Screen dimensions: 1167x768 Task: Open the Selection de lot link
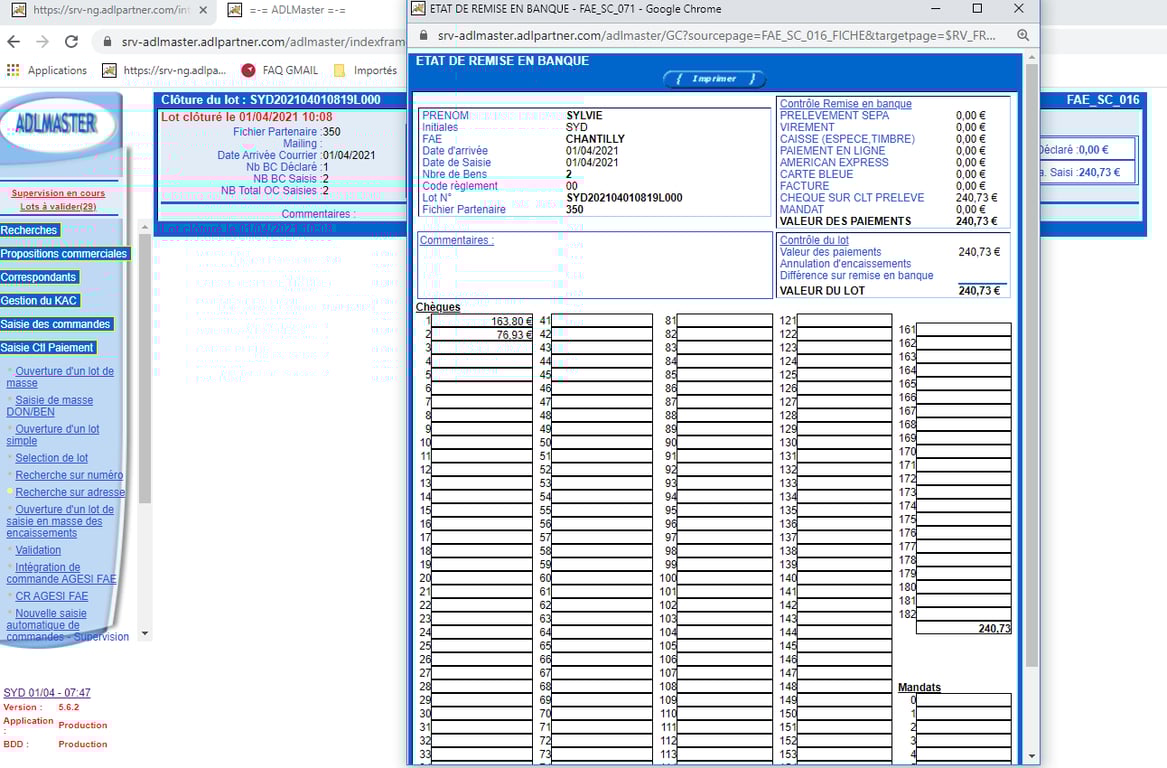click(x=51, y=458)
